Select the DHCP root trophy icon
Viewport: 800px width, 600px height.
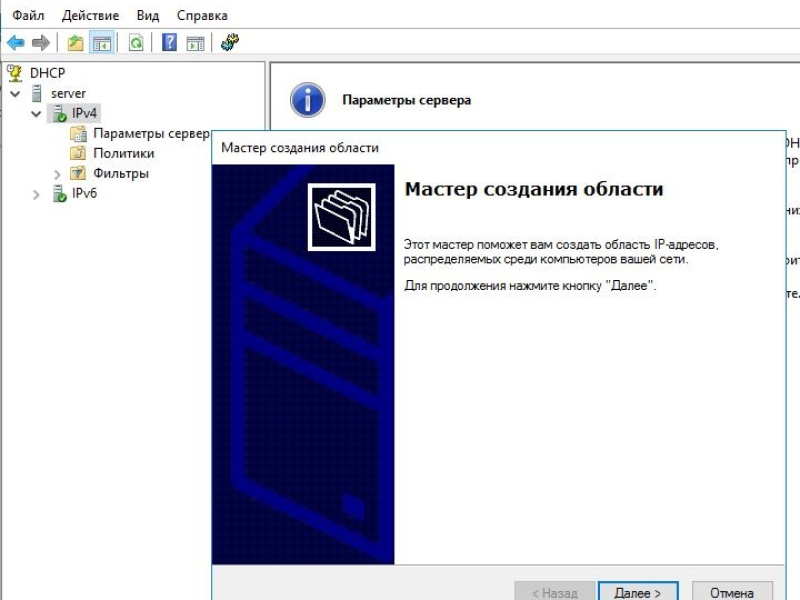pyautogui.click(x=15, y=73)
